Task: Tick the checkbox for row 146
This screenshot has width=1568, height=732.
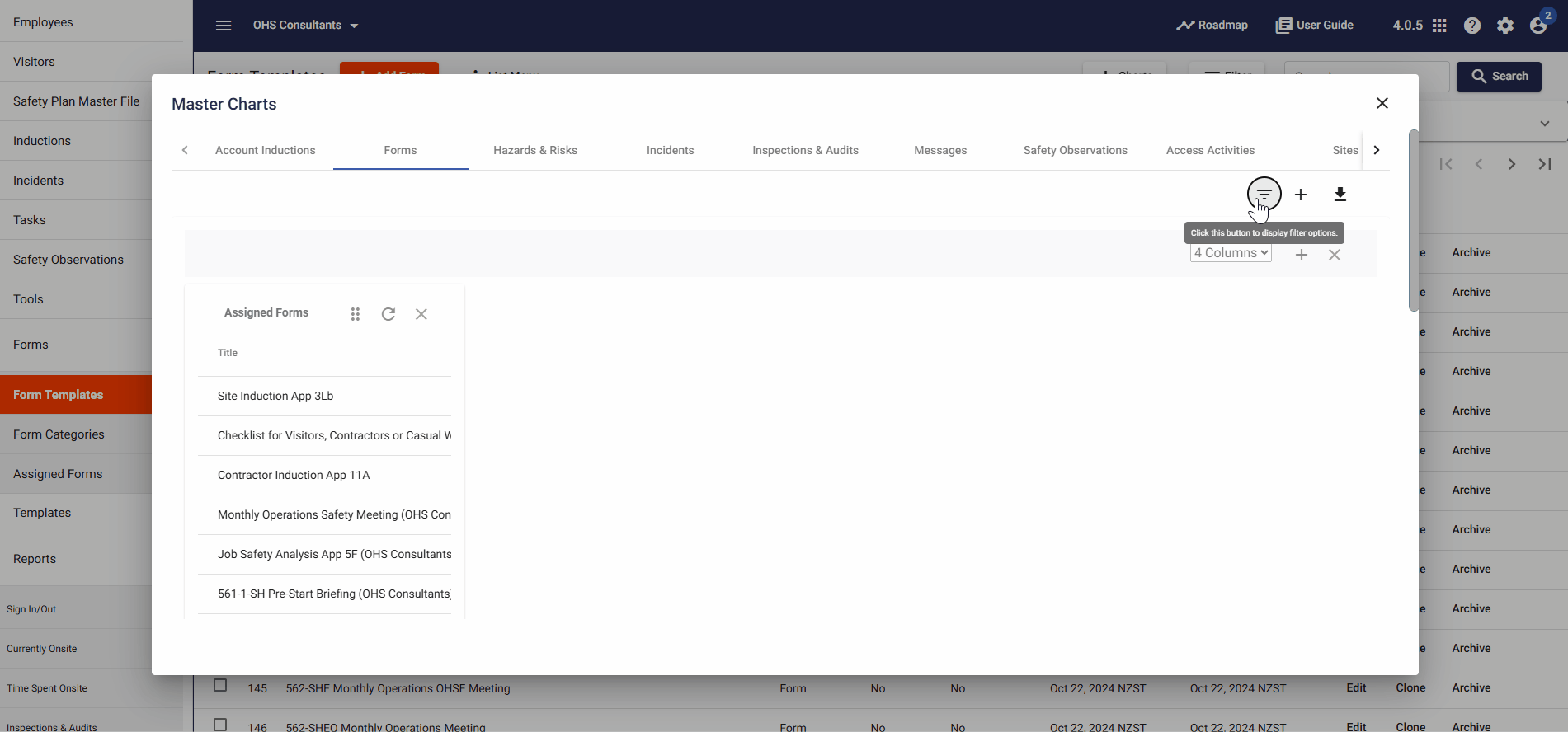Action: point(220,725)
